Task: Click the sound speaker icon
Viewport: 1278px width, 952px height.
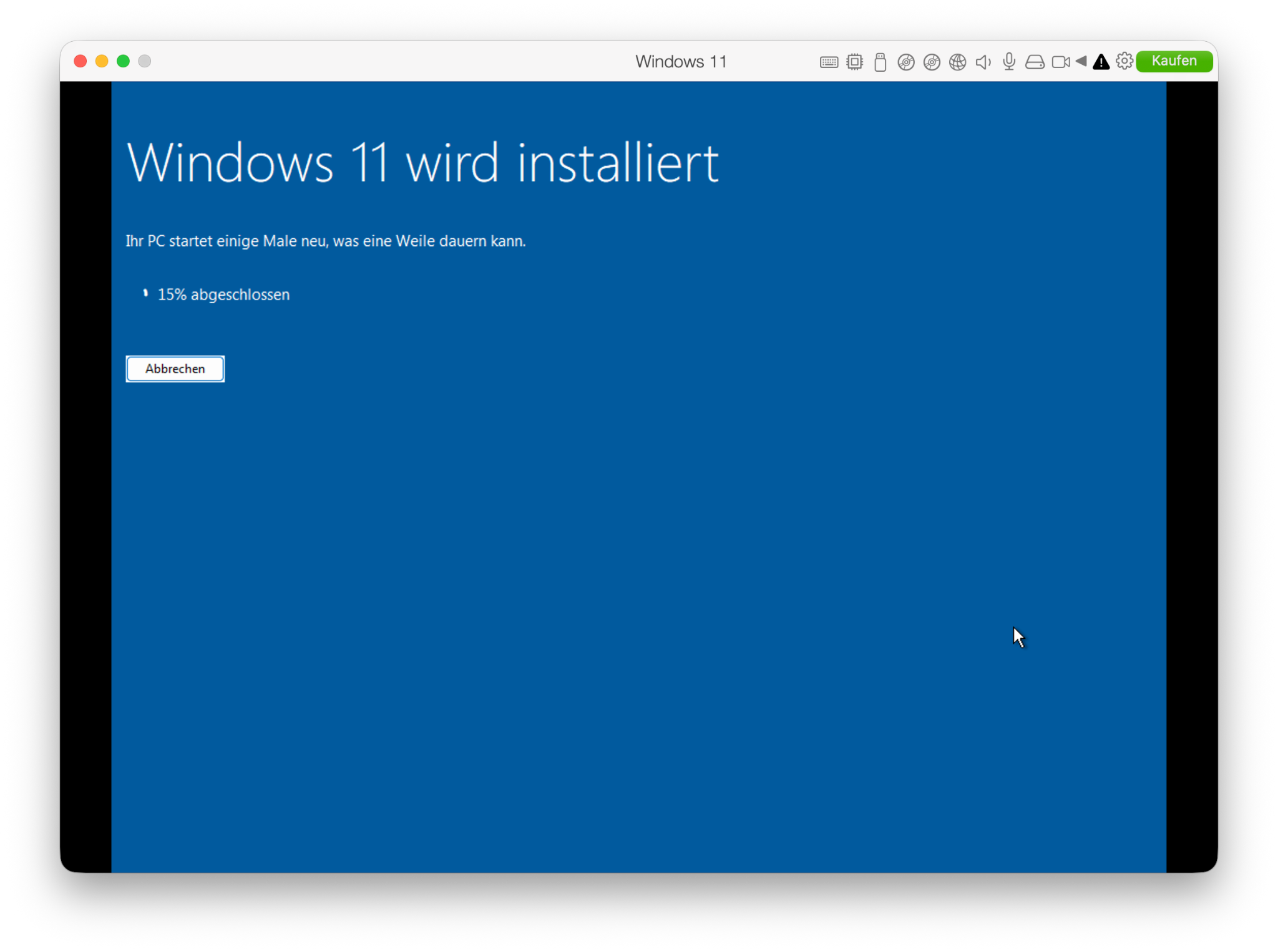Action: tap(983, 62)
